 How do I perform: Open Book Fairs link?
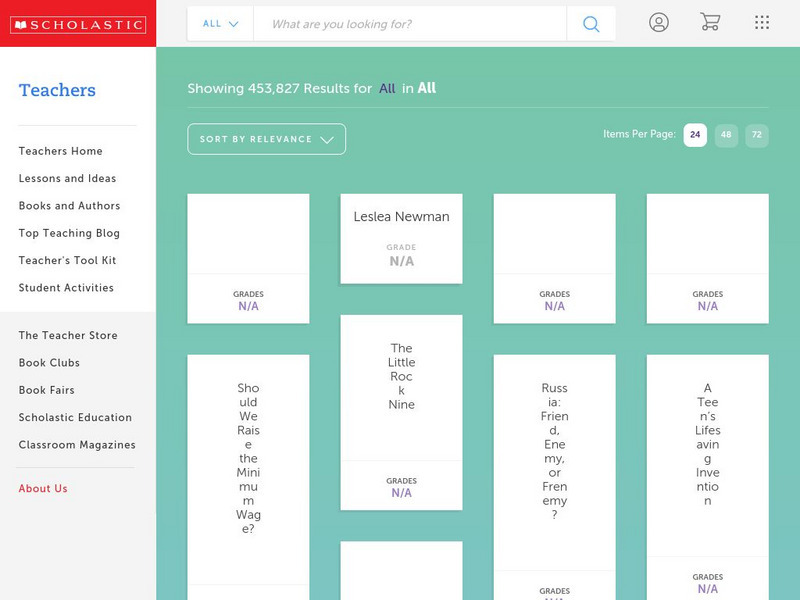tap(46, 390)
